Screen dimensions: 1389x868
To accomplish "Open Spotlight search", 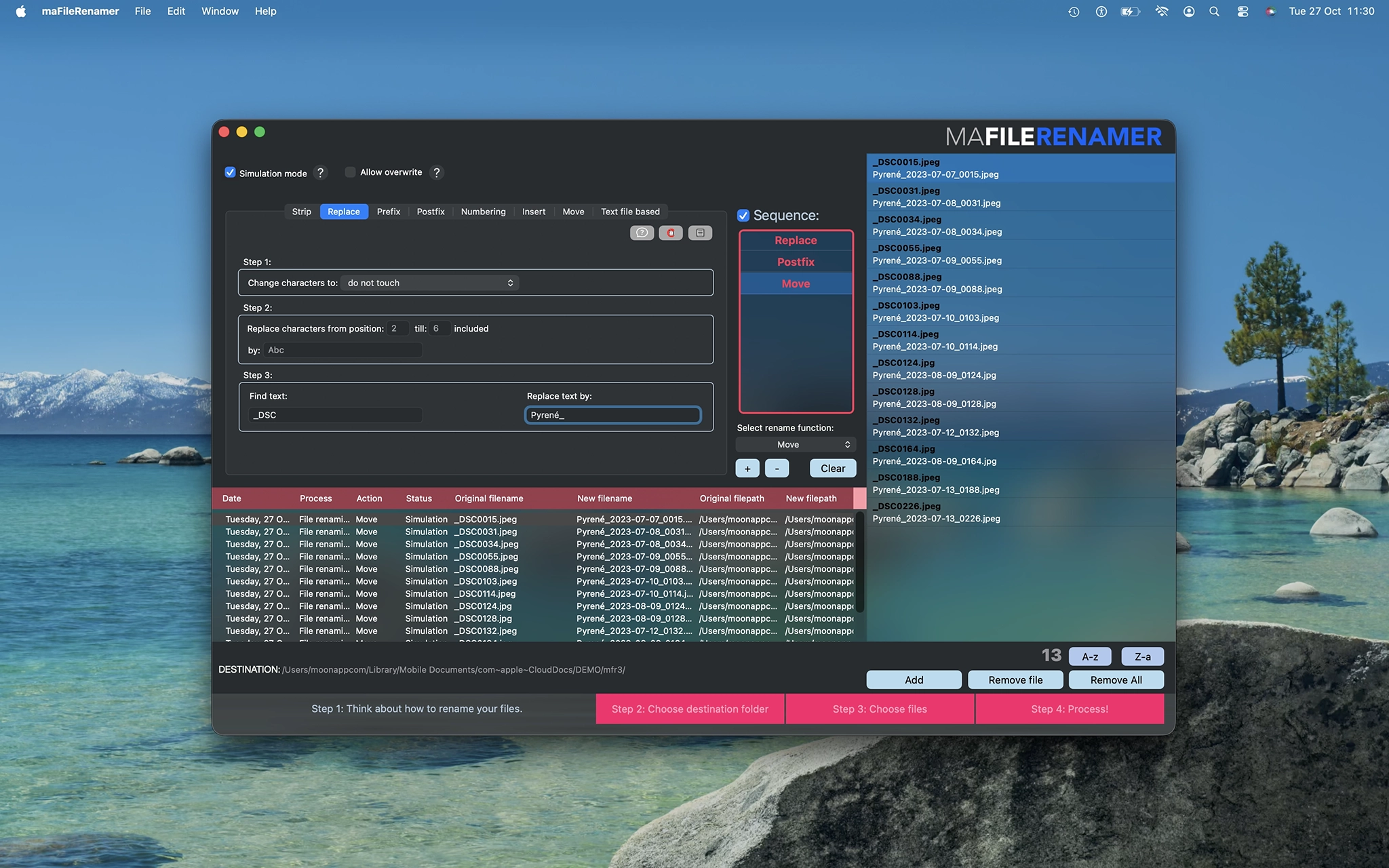I will [1215, 12].
